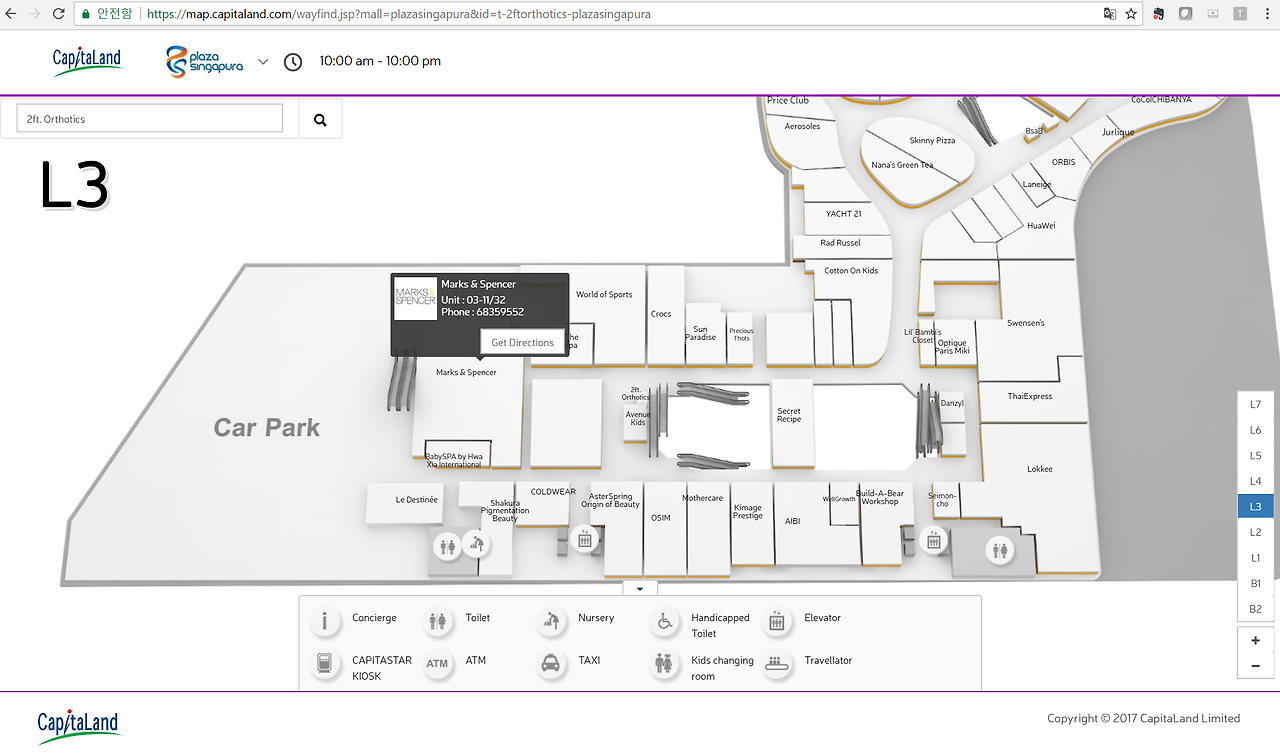Click the CapitaLand logo in the header
1280x753 pixels.
click(x=87, y=60)
